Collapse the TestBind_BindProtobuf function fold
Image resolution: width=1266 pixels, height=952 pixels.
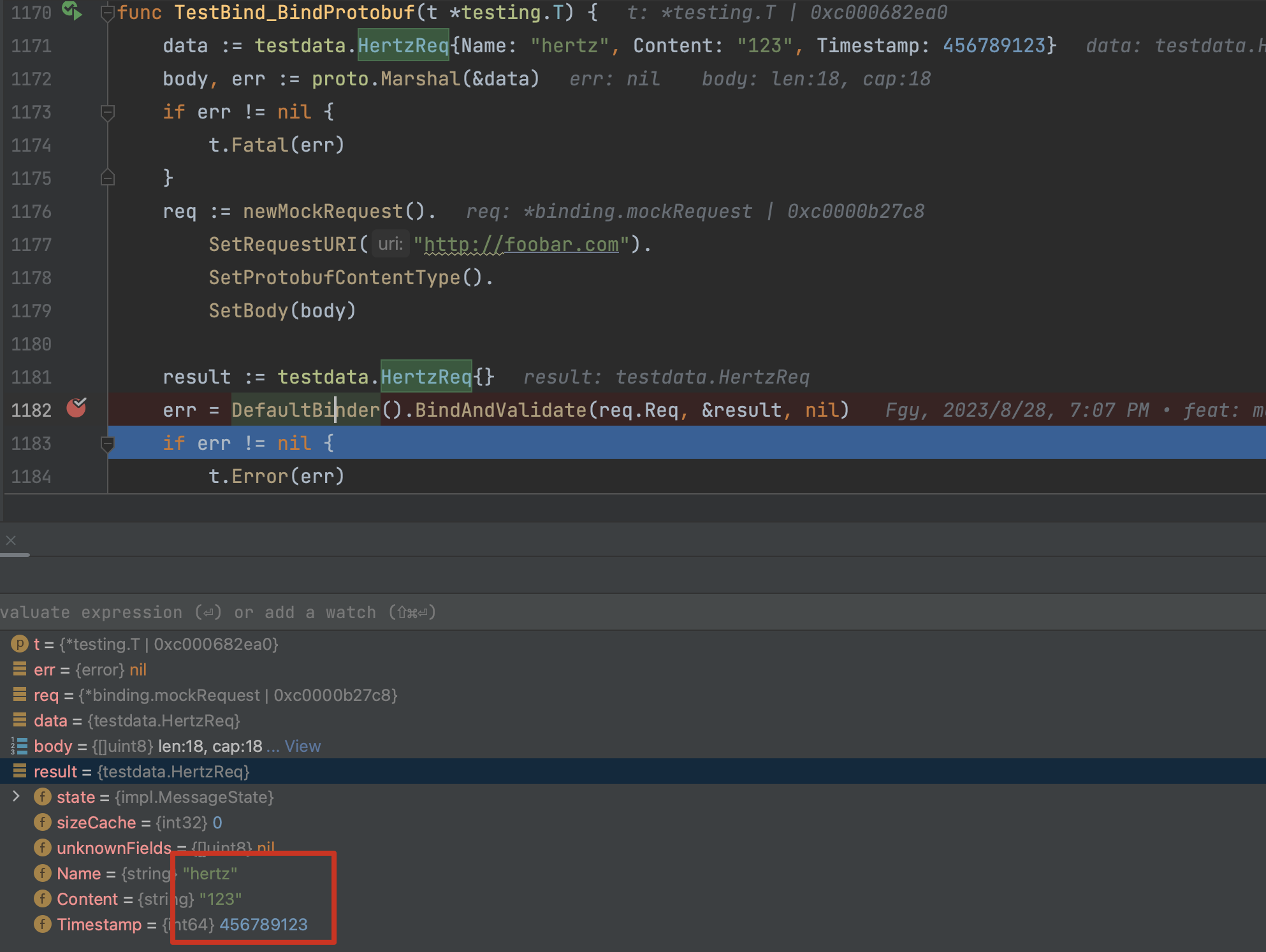107,11
